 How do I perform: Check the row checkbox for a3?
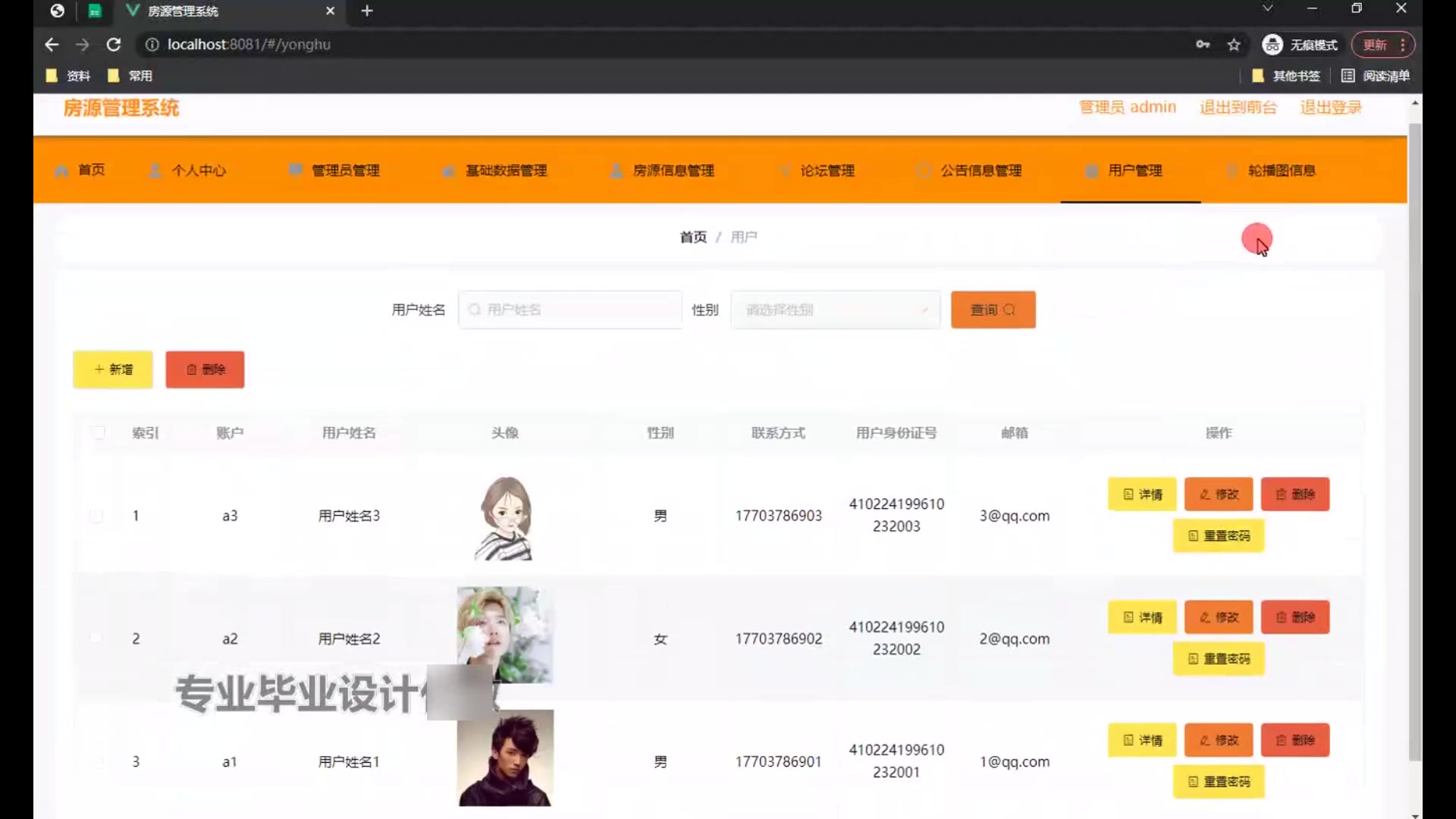pyautogui.click(x=96, y=516)
